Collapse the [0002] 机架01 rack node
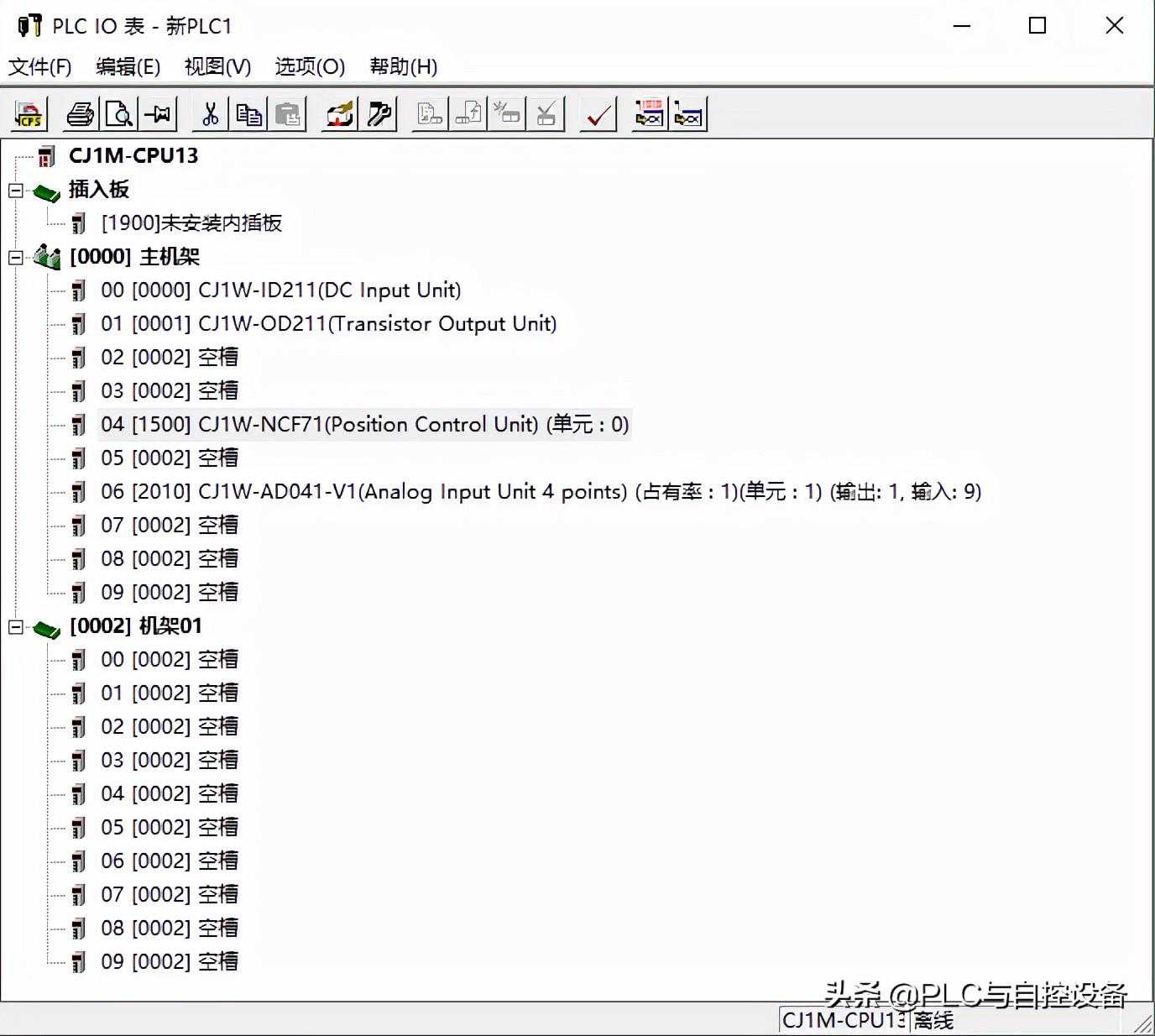 tap(15, 627)
